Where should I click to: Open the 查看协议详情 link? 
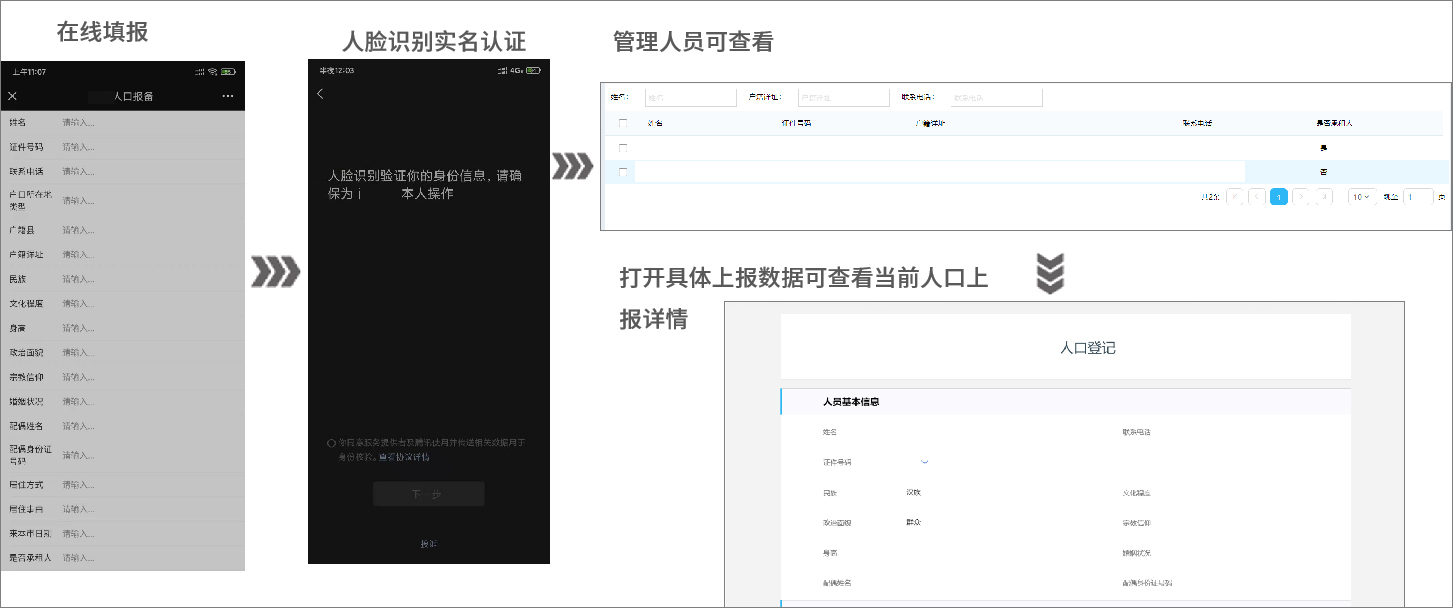[x=404, y=457]
